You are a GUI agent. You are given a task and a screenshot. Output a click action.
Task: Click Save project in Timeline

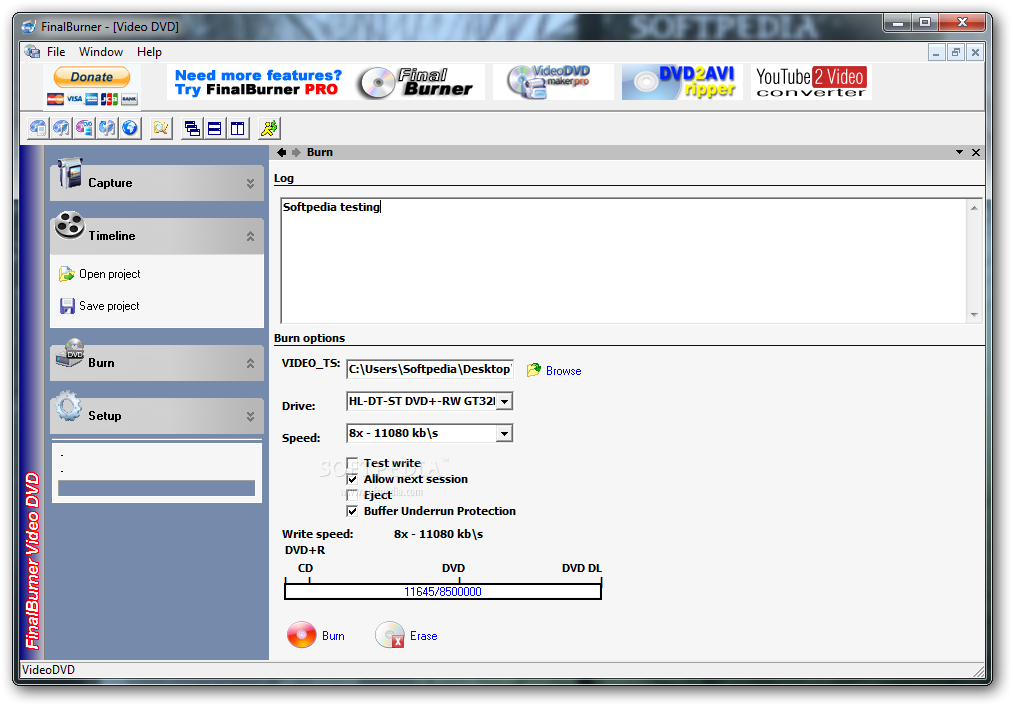point(109,306)
